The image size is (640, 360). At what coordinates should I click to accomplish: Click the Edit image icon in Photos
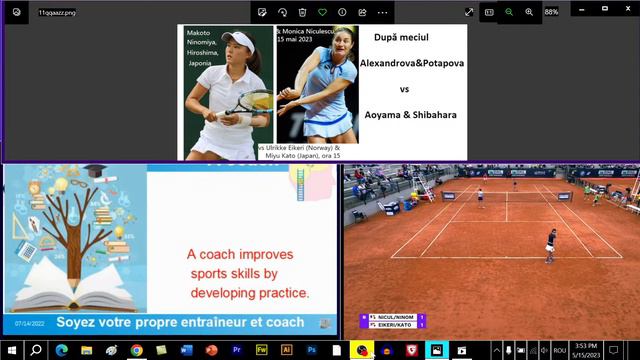tap(262, 13)
